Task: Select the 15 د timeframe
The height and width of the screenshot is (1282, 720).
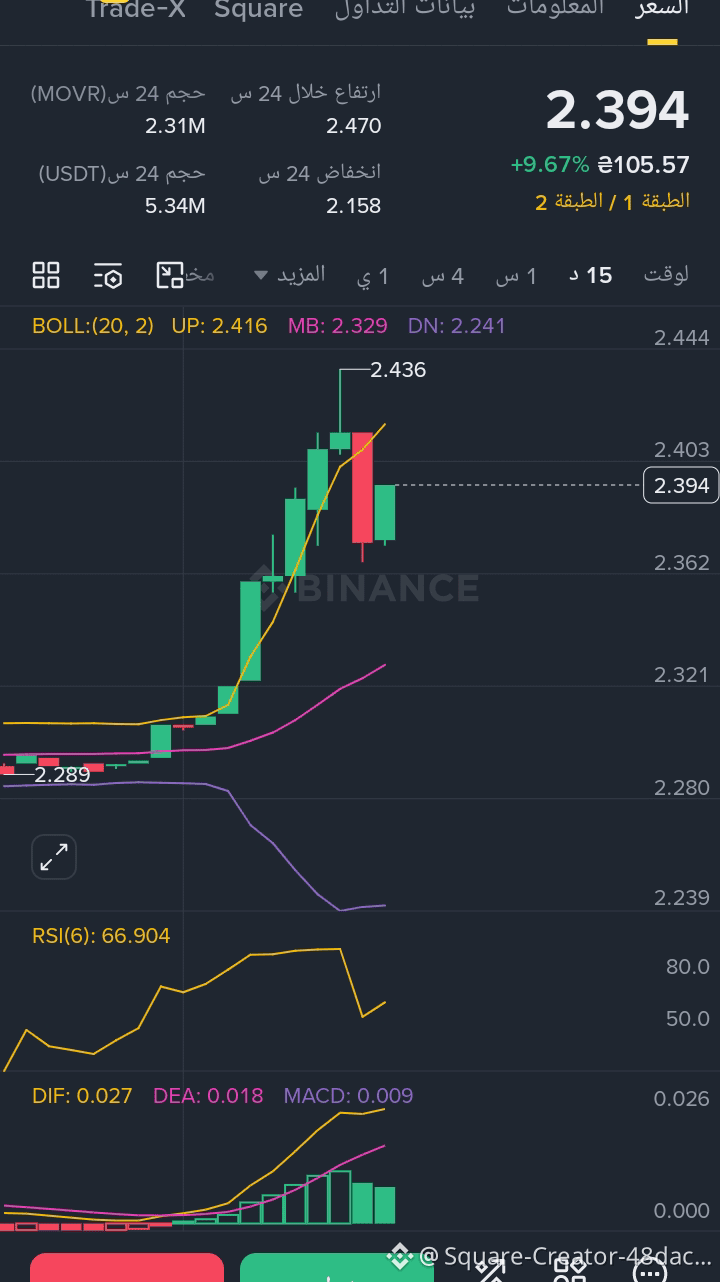Action: (x=590, y=275)
